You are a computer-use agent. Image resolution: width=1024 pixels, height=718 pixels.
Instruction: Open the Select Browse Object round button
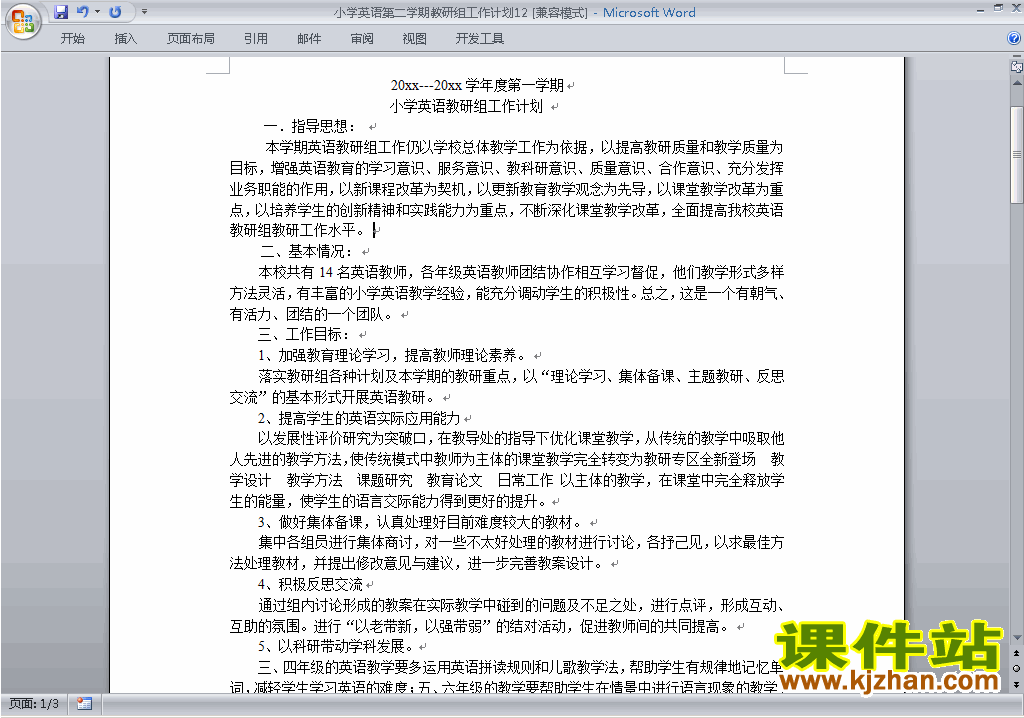[1016, 668]
